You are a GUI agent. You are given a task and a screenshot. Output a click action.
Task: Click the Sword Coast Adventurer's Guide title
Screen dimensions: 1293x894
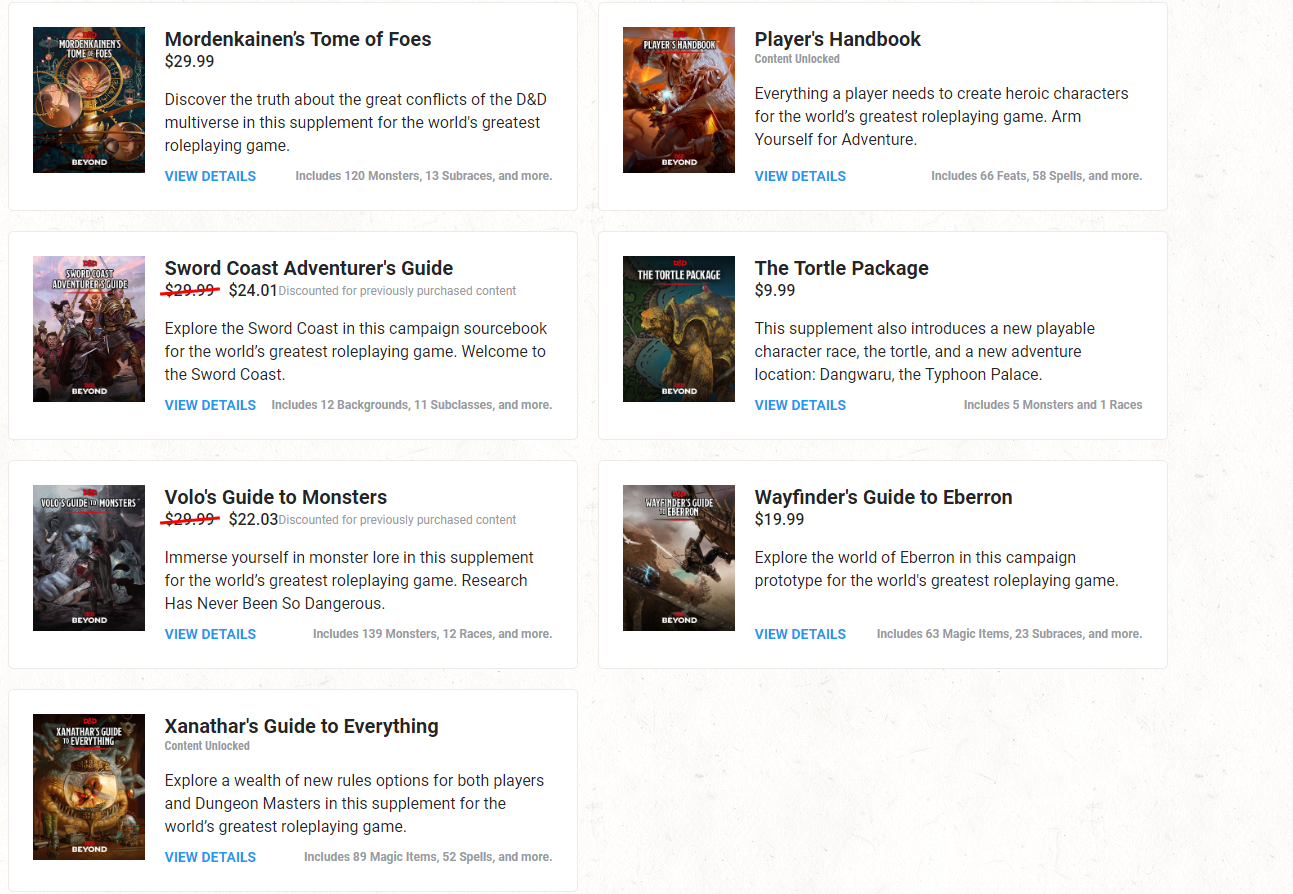point(309,268)
